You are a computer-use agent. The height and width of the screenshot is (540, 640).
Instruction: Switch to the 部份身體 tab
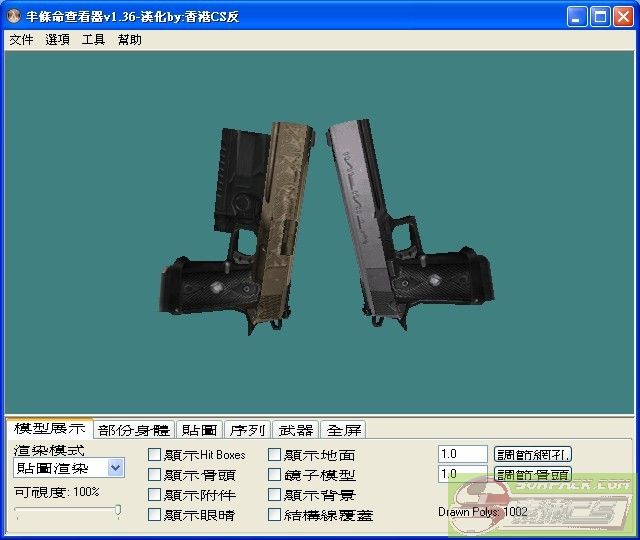pos(134,430)
